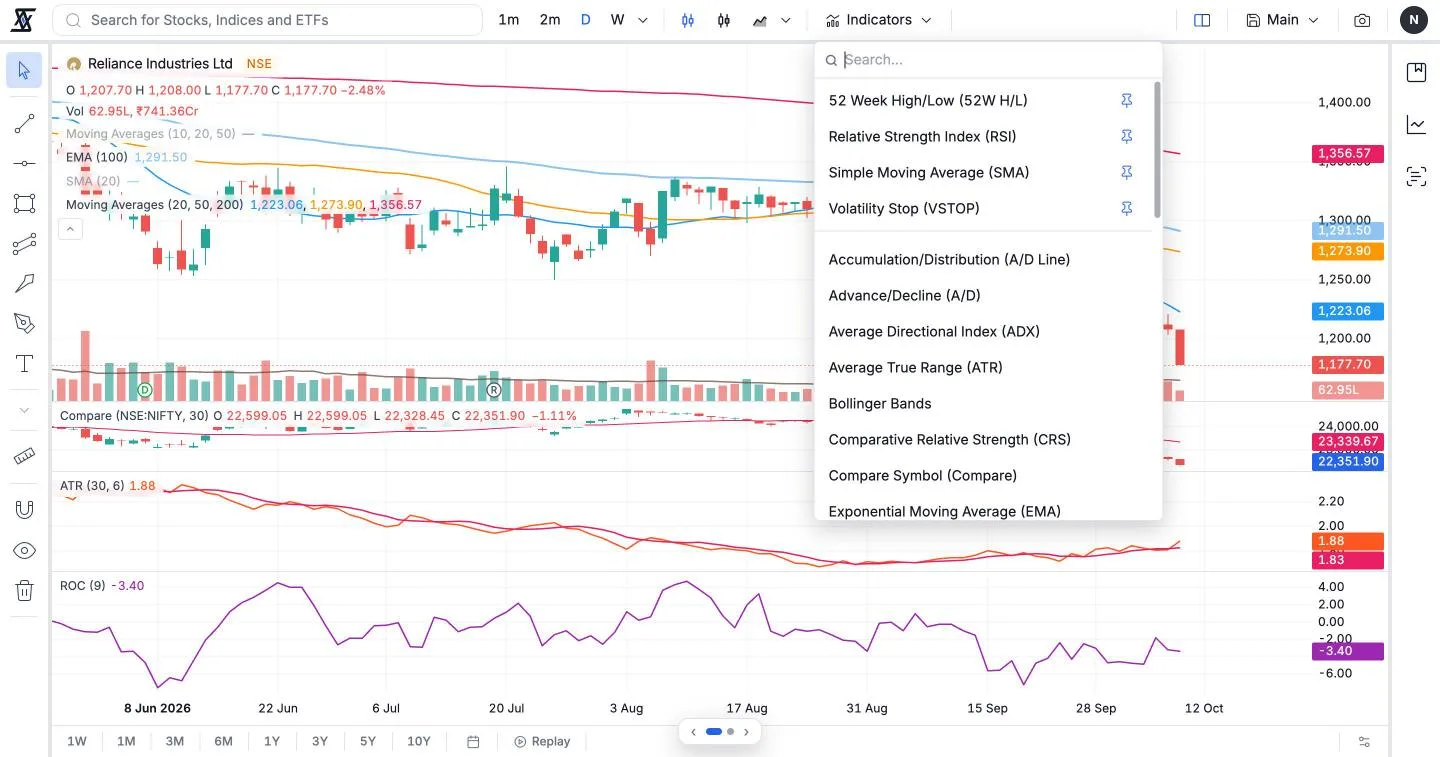
Task: Collapse the indicator legend arrow
Action: pos(70,229)
